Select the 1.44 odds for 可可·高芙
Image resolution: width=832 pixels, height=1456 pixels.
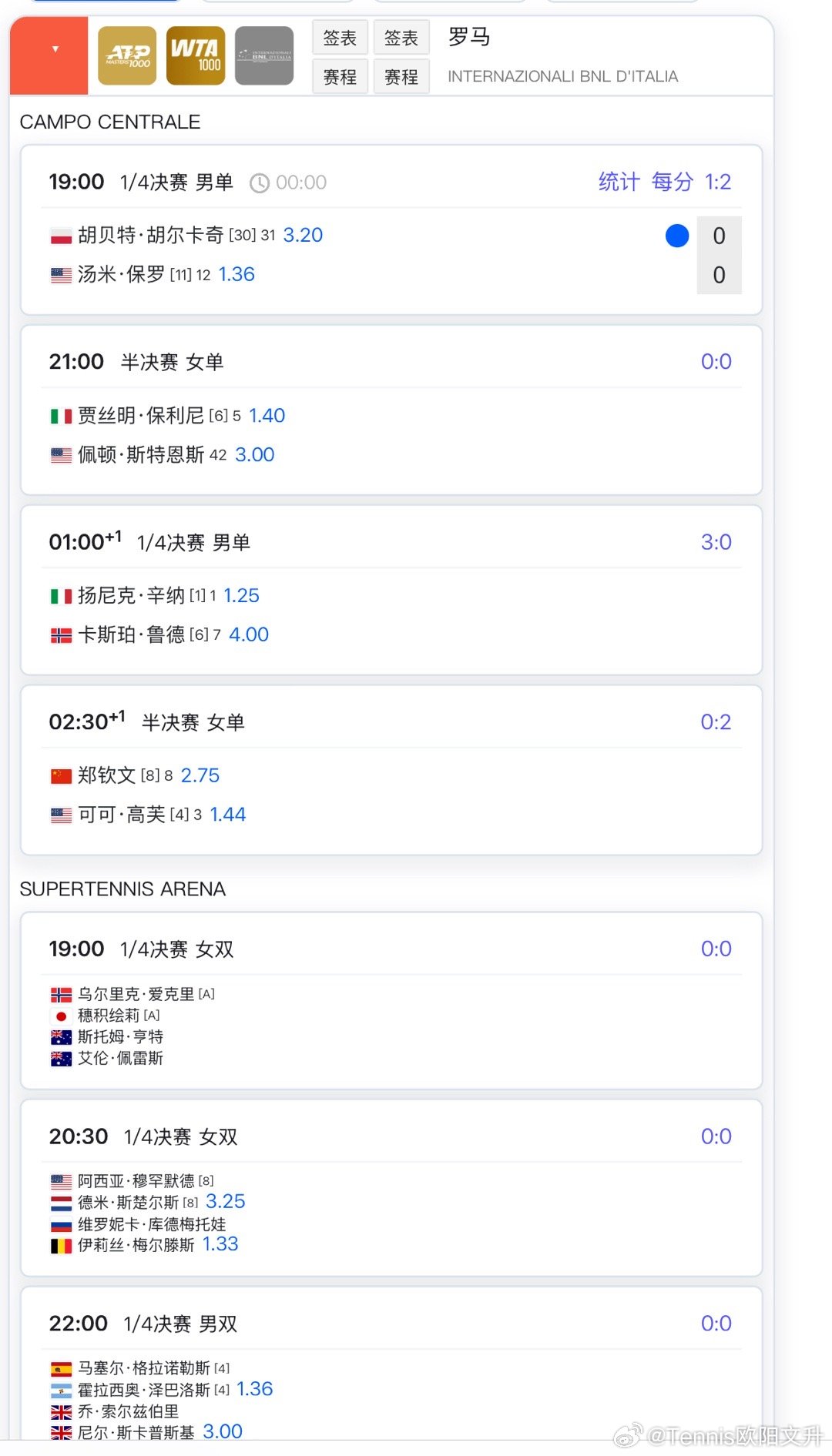pos(228,815)
